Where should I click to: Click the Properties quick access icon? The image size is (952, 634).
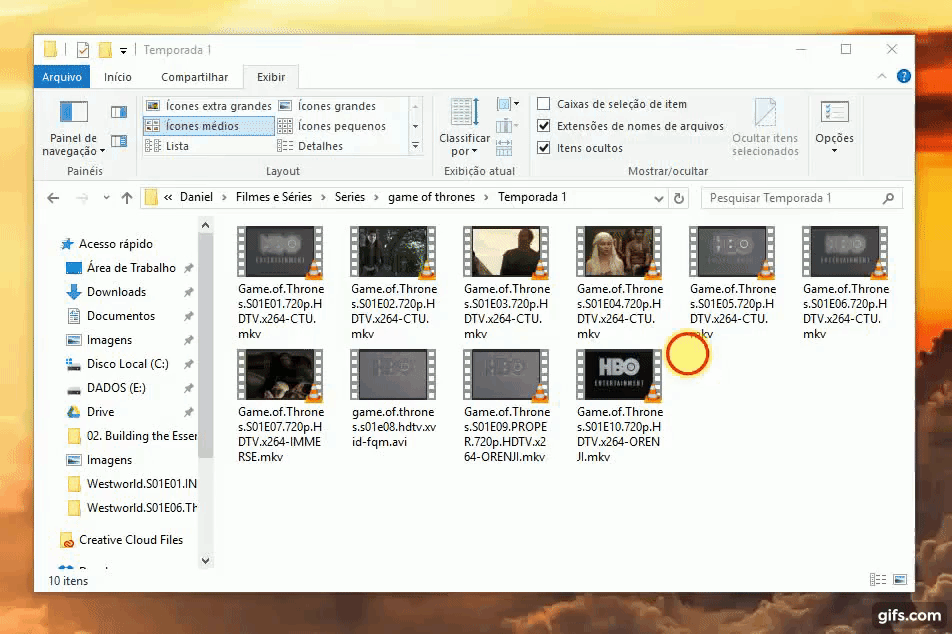pyautogui.click(x=83, y=50)
